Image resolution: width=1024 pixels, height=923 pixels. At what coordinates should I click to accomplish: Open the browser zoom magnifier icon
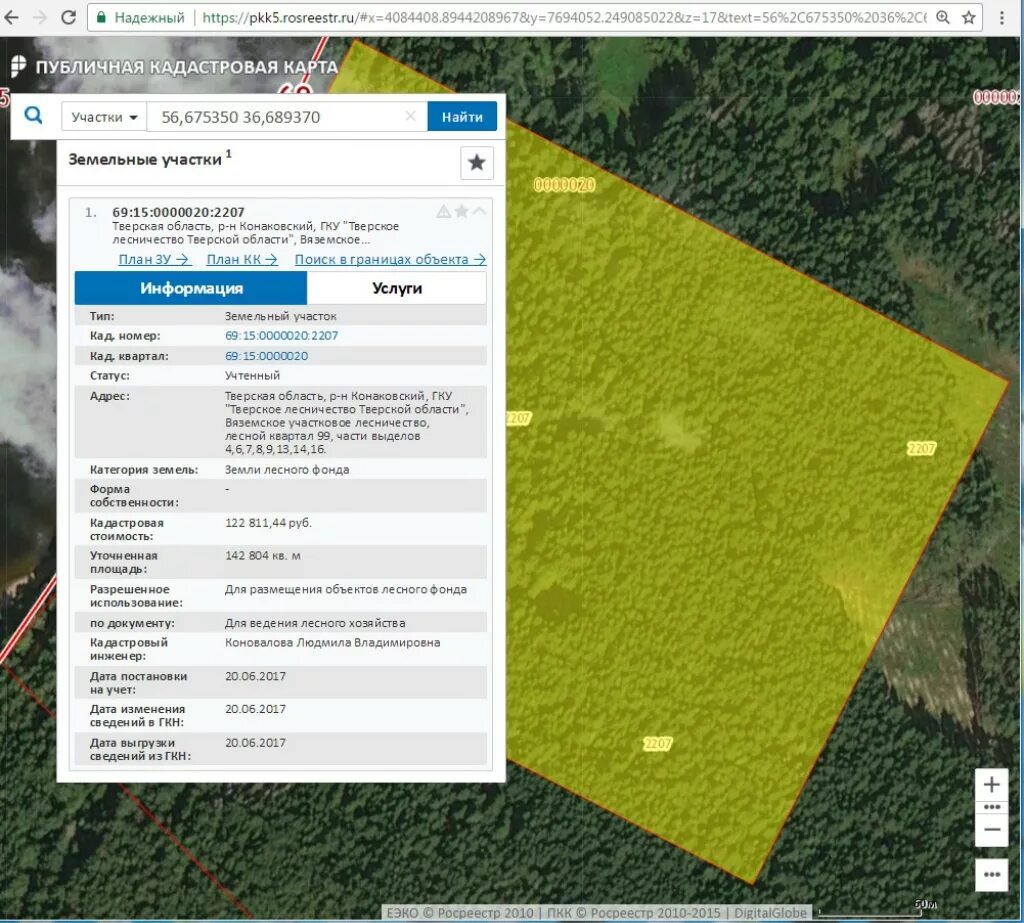pyautogui.click(x=942, y=18)
